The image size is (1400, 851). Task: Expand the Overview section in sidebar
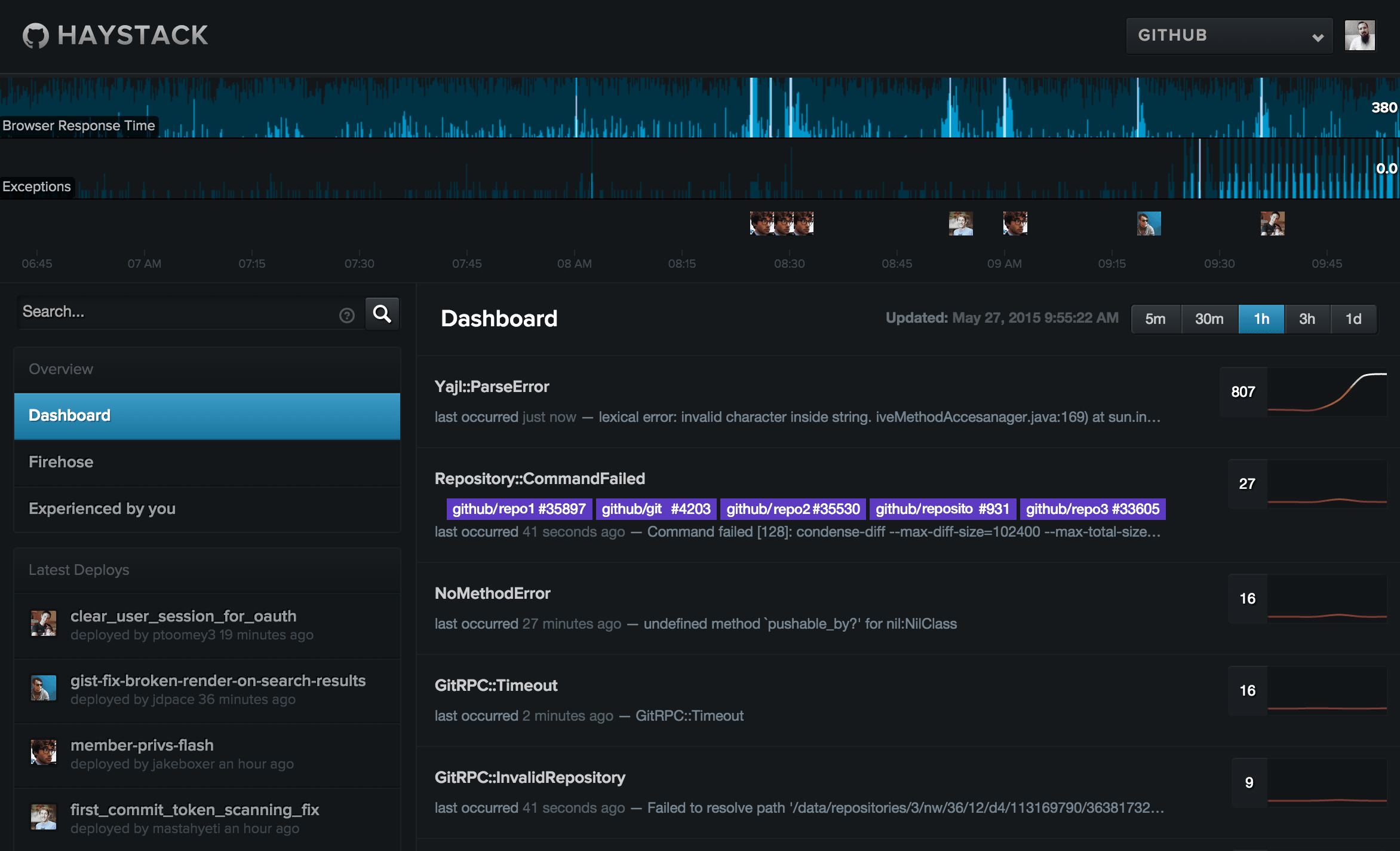click(x=60, y=369)
